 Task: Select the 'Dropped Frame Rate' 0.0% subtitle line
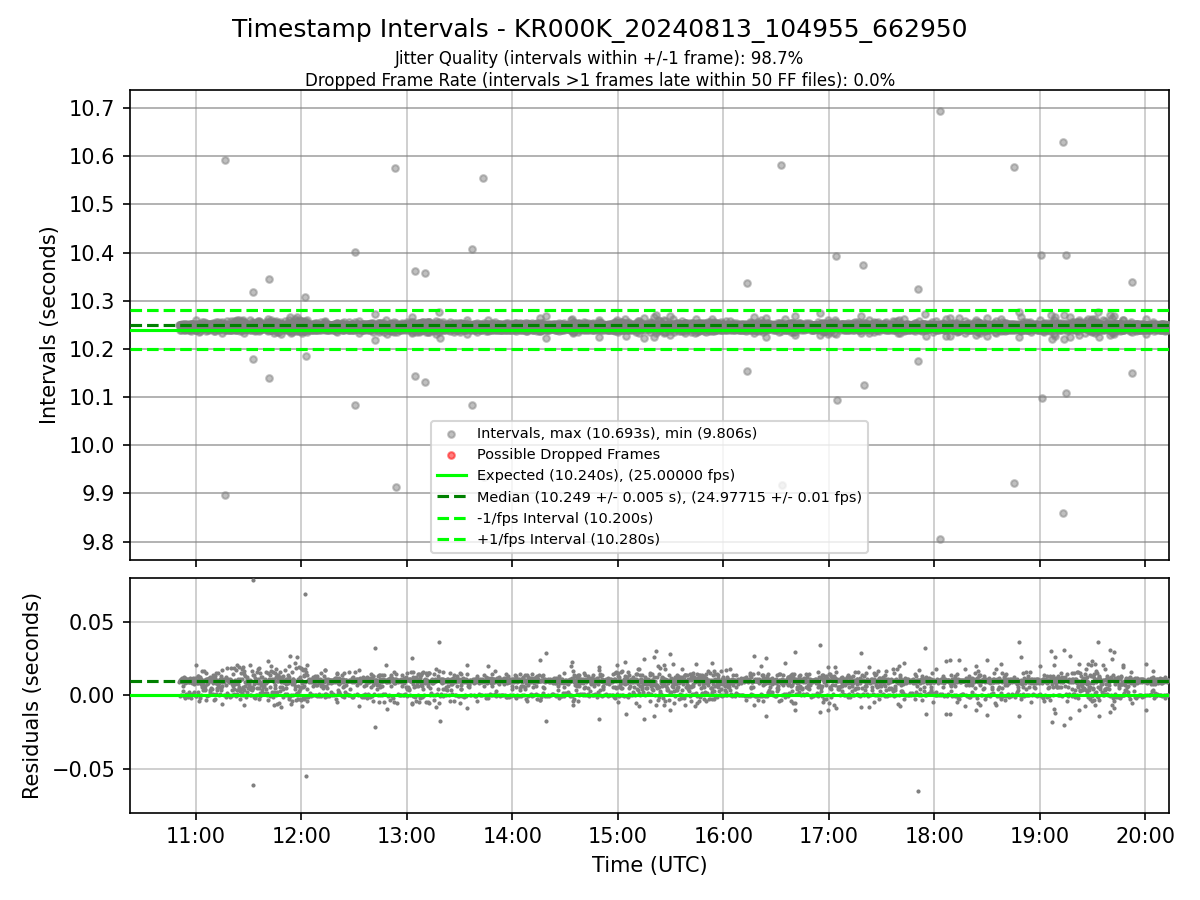coord(599,80)
